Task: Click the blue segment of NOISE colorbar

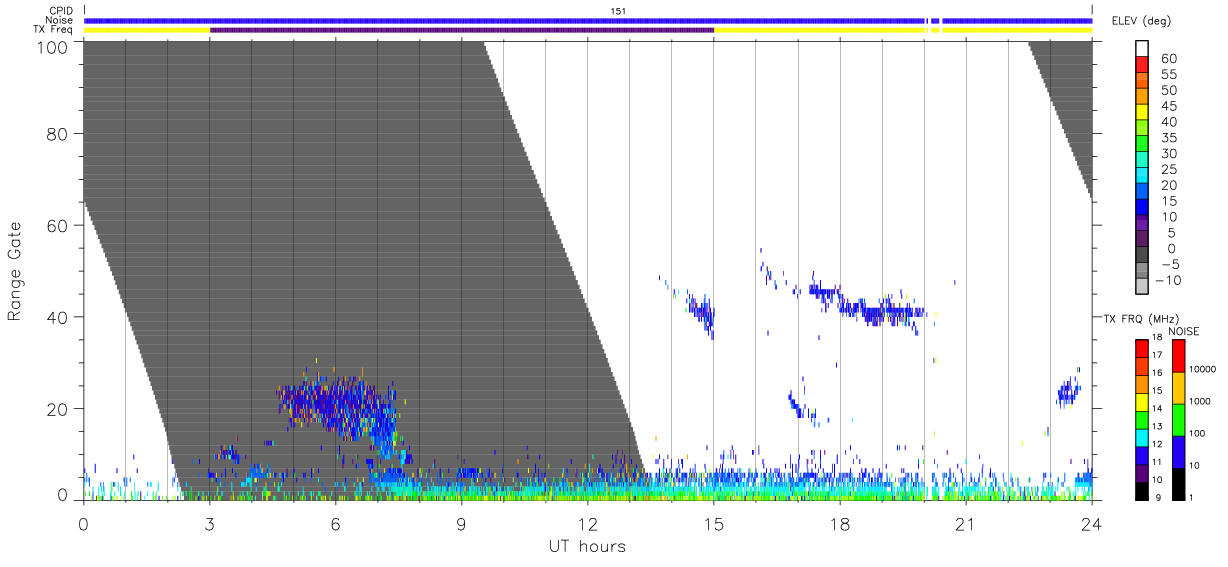Action: pos(1179,451)
